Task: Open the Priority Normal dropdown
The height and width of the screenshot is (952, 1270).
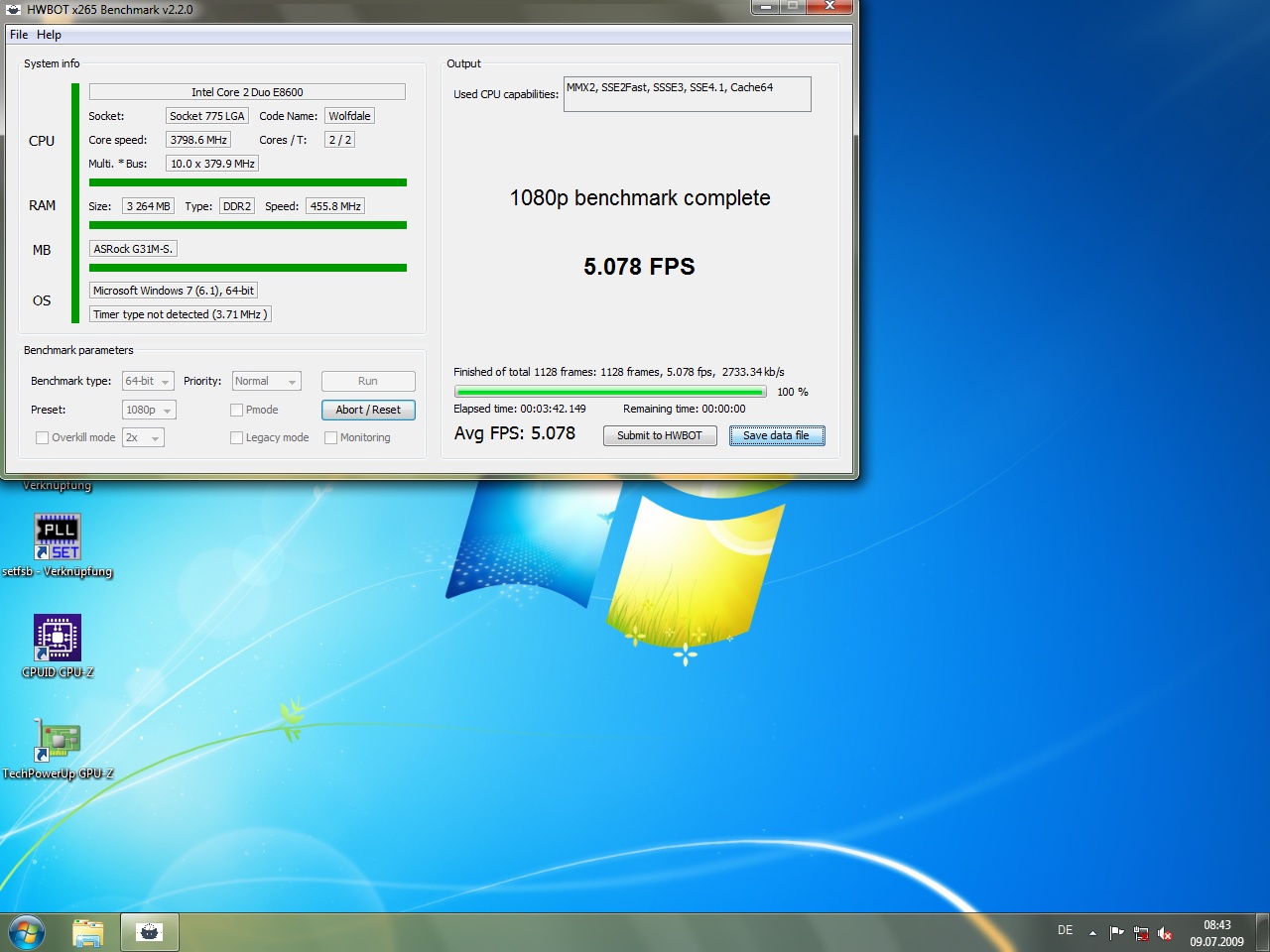Action: tap(266, 381)
